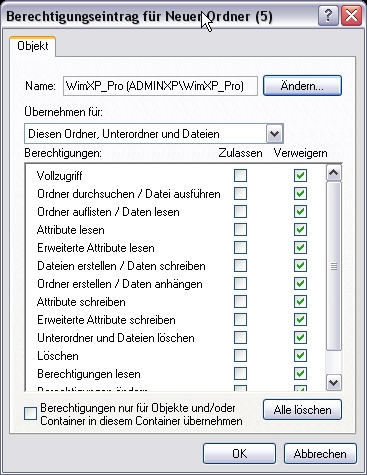Check Zulassen for Attribute lesen
The image size is (367, 475).
point(240,229)
